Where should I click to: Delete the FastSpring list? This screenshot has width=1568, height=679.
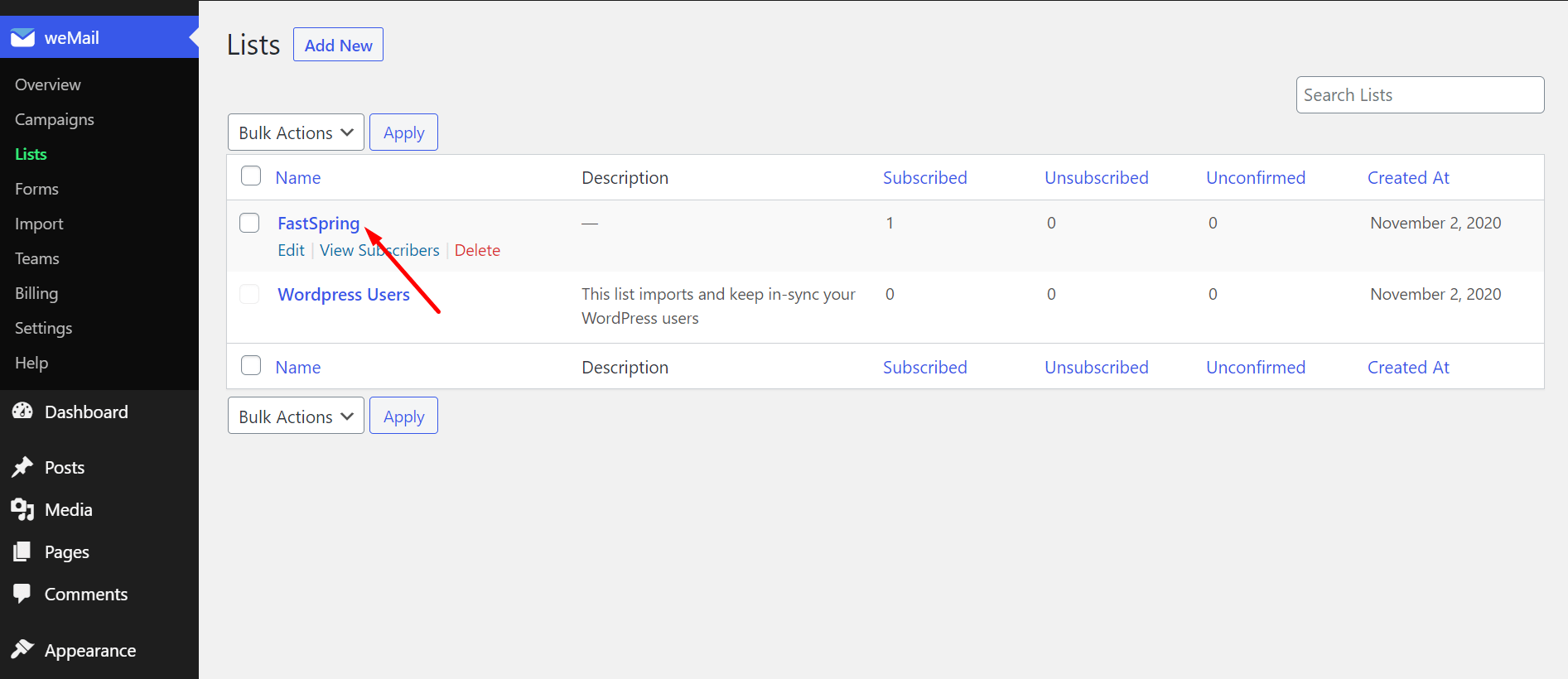tap(477, 250)
